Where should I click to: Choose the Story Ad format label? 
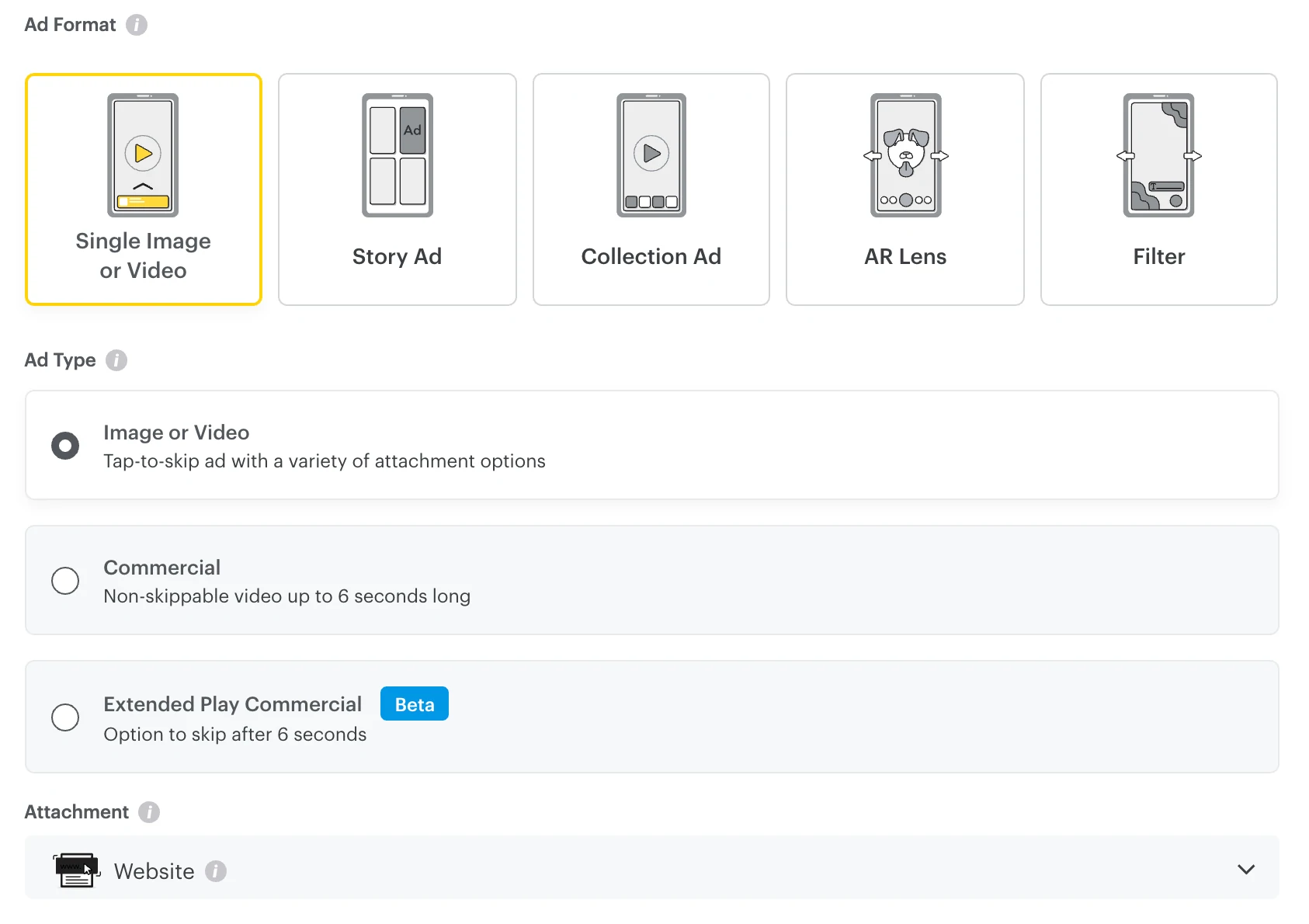pyautogui.click(x=397, y=256)
